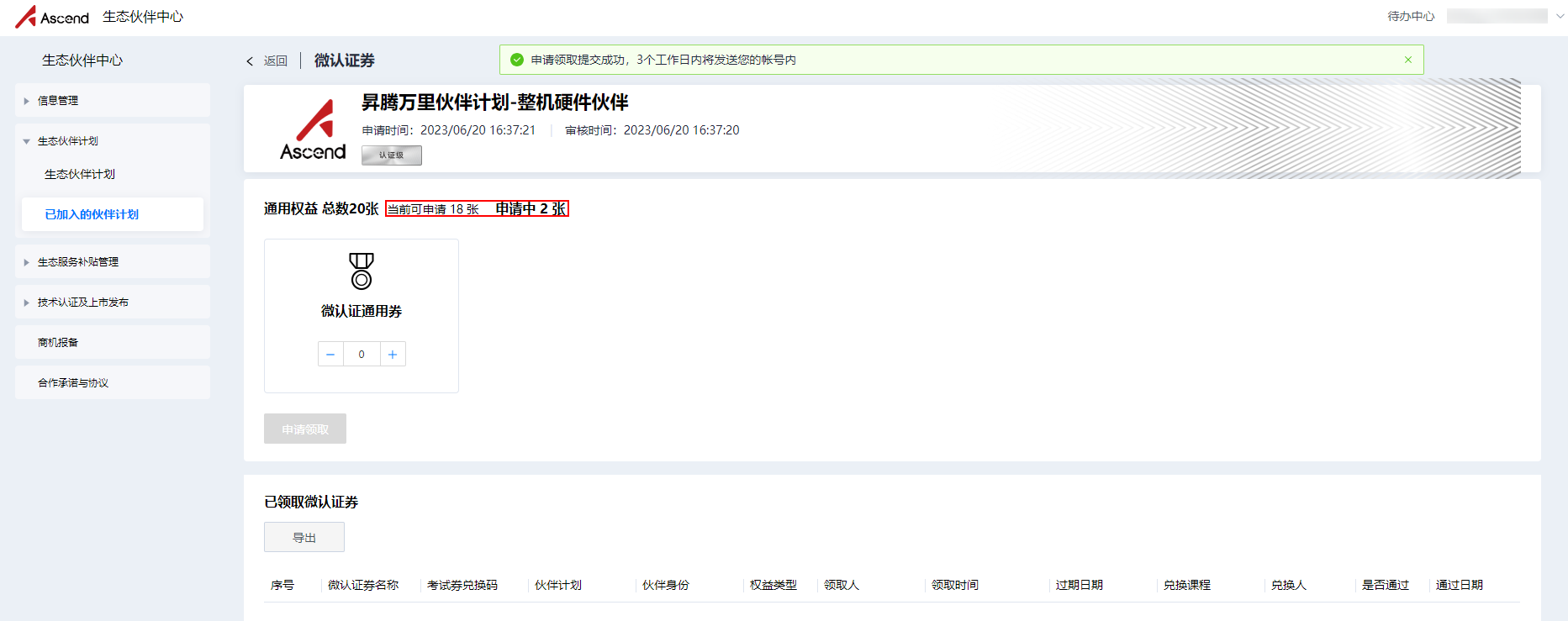
Task: Go back via the 返回 link
Action: (276, 61)
